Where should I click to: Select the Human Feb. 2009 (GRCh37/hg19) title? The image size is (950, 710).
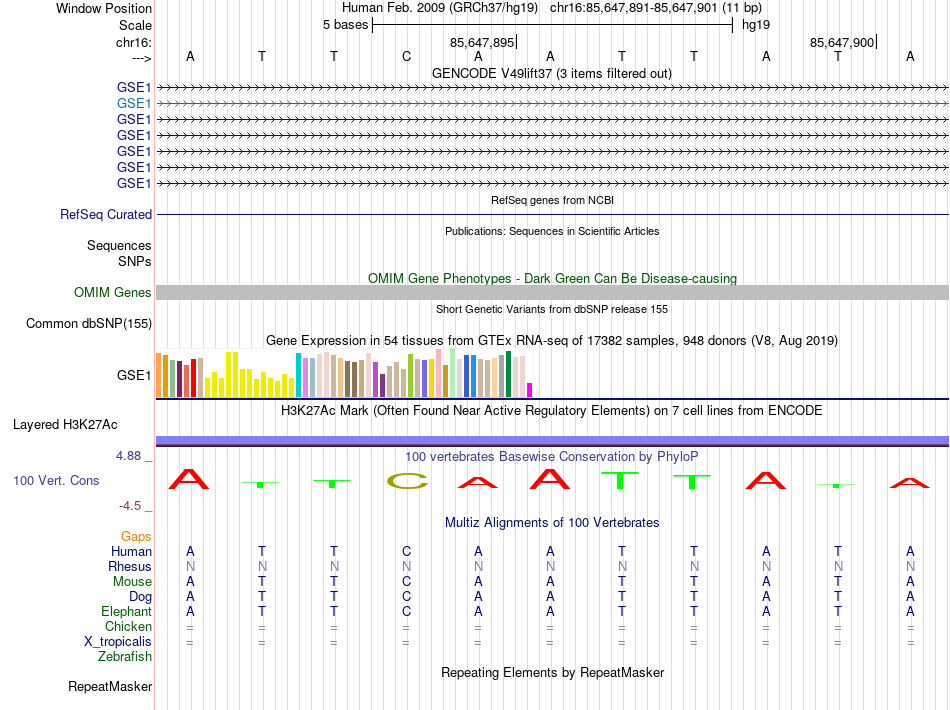point(440,8)
